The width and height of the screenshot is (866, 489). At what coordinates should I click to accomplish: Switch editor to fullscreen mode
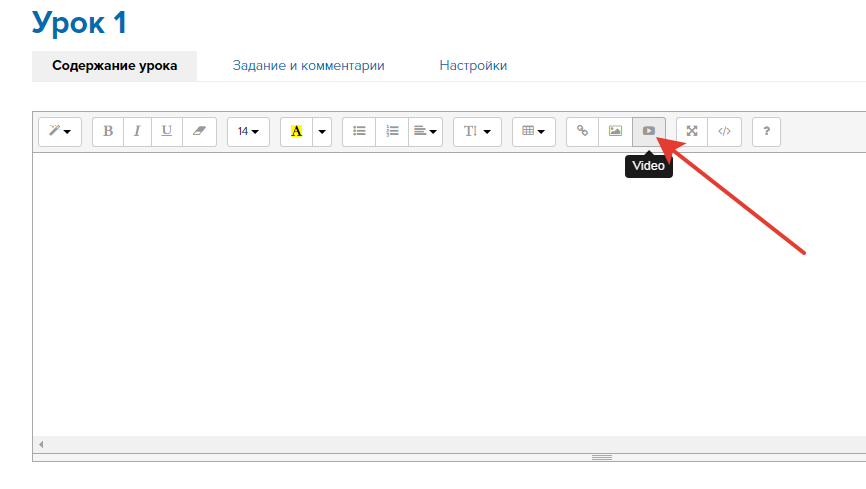692,131
